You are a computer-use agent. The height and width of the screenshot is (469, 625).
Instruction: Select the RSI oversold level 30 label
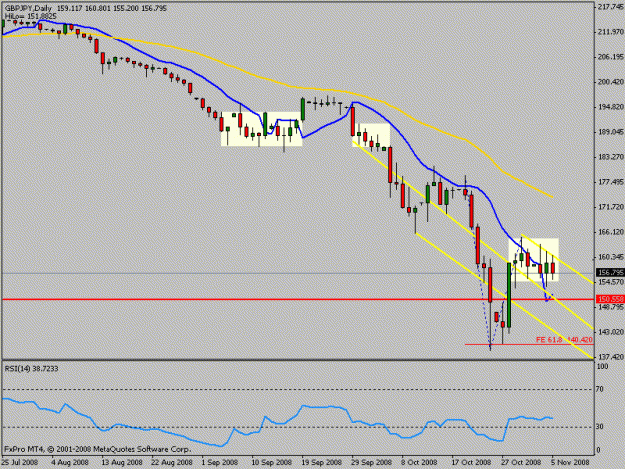point(600,427)
